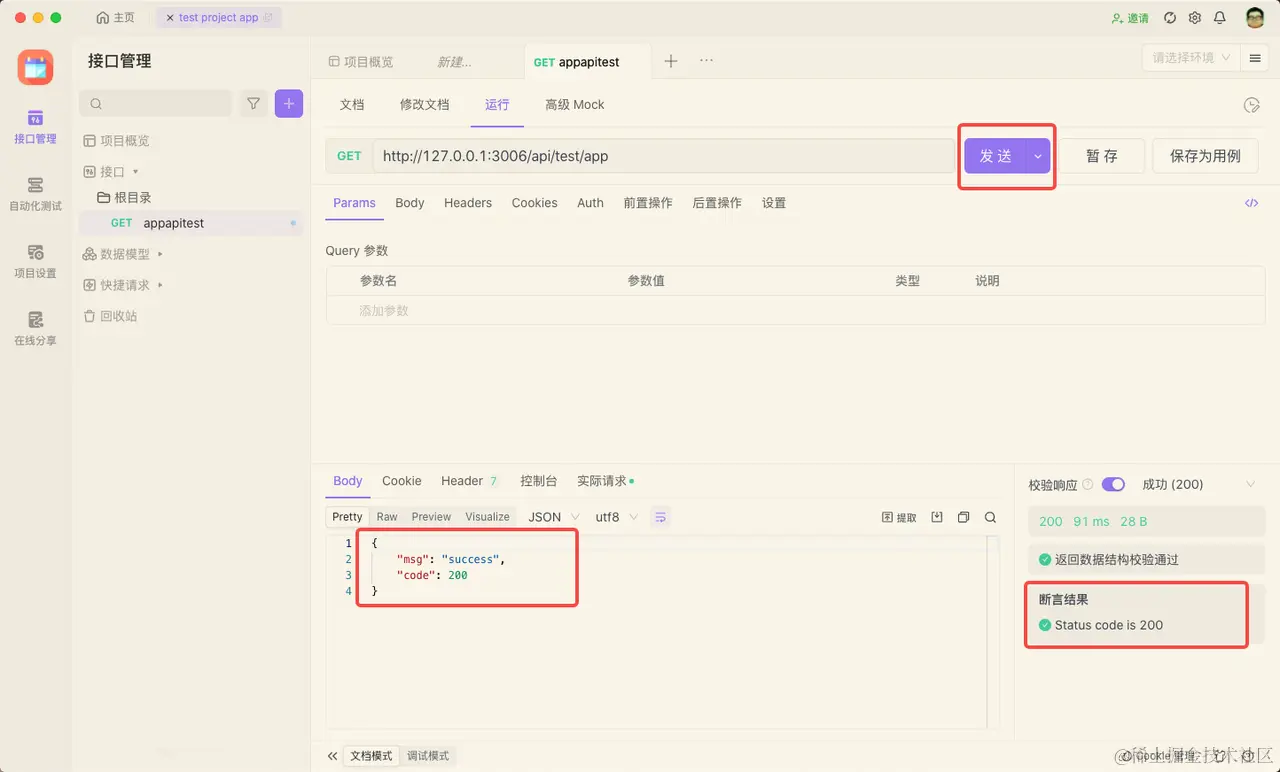Open the utf8 encoding dropdown
The image size is (1280, 772).
[x=616, y=517]
